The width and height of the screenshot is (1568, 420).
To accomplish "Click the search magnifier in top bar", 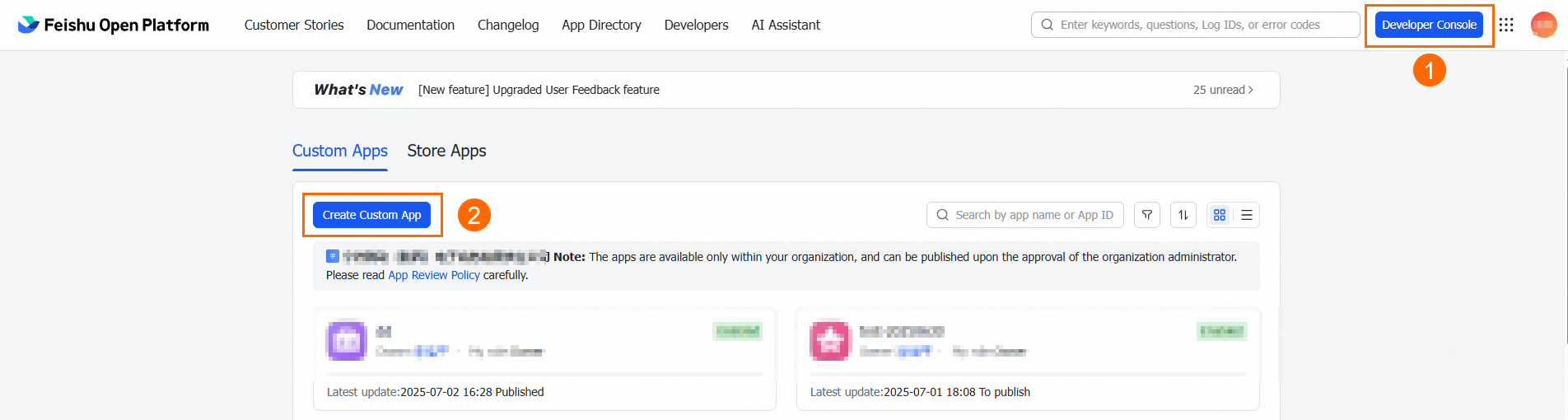I will [1048, 25].
